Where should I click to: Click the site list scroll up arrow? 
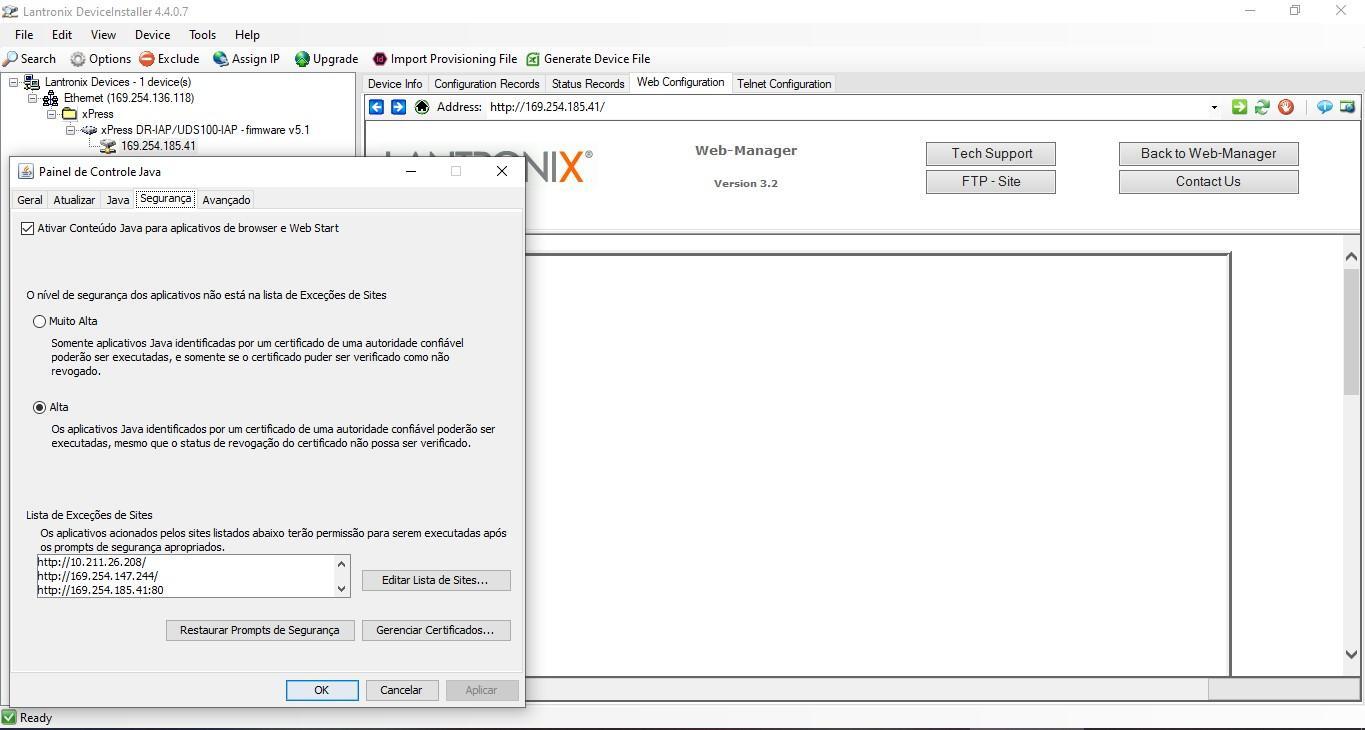(x=342, y=563)
